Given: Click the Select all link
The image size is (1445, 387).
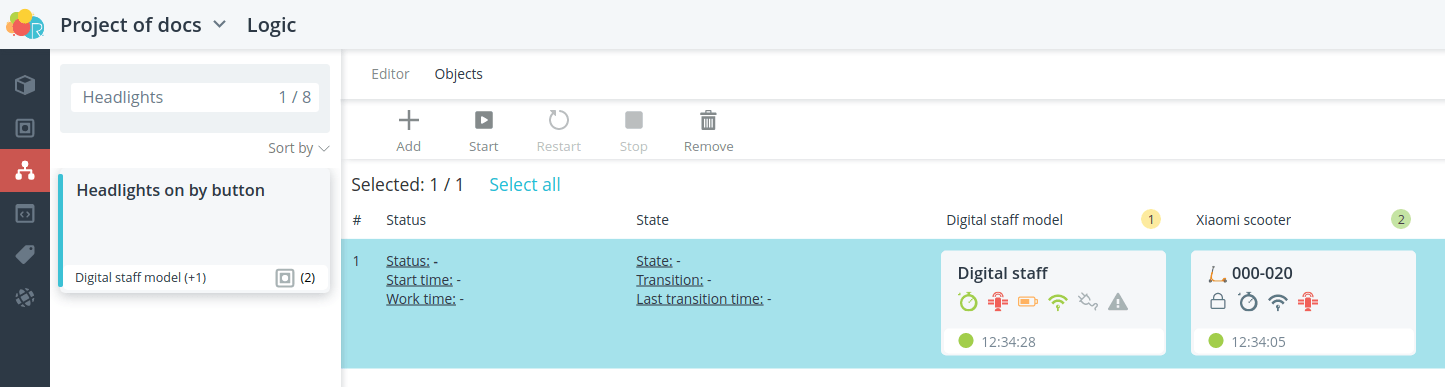Looking at the screenshot, I should click(525, 185).
